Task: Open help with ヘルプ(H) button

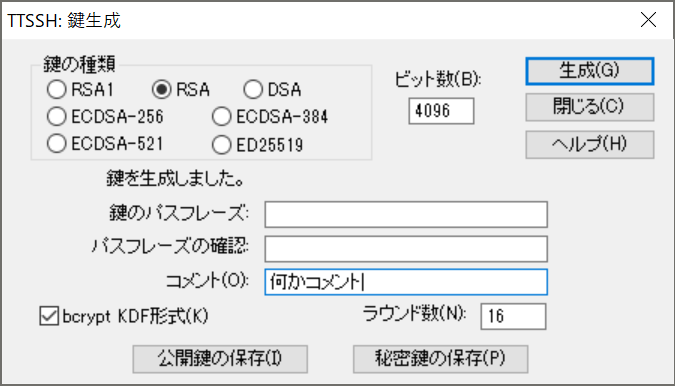Action: (589, 145)
